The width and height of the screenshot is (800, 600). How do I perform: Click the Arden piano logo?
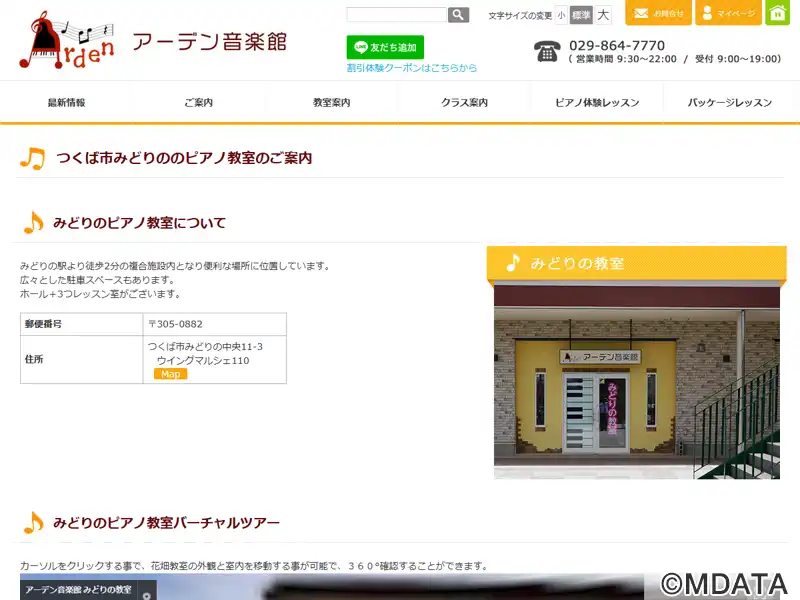tap(67, 40)
